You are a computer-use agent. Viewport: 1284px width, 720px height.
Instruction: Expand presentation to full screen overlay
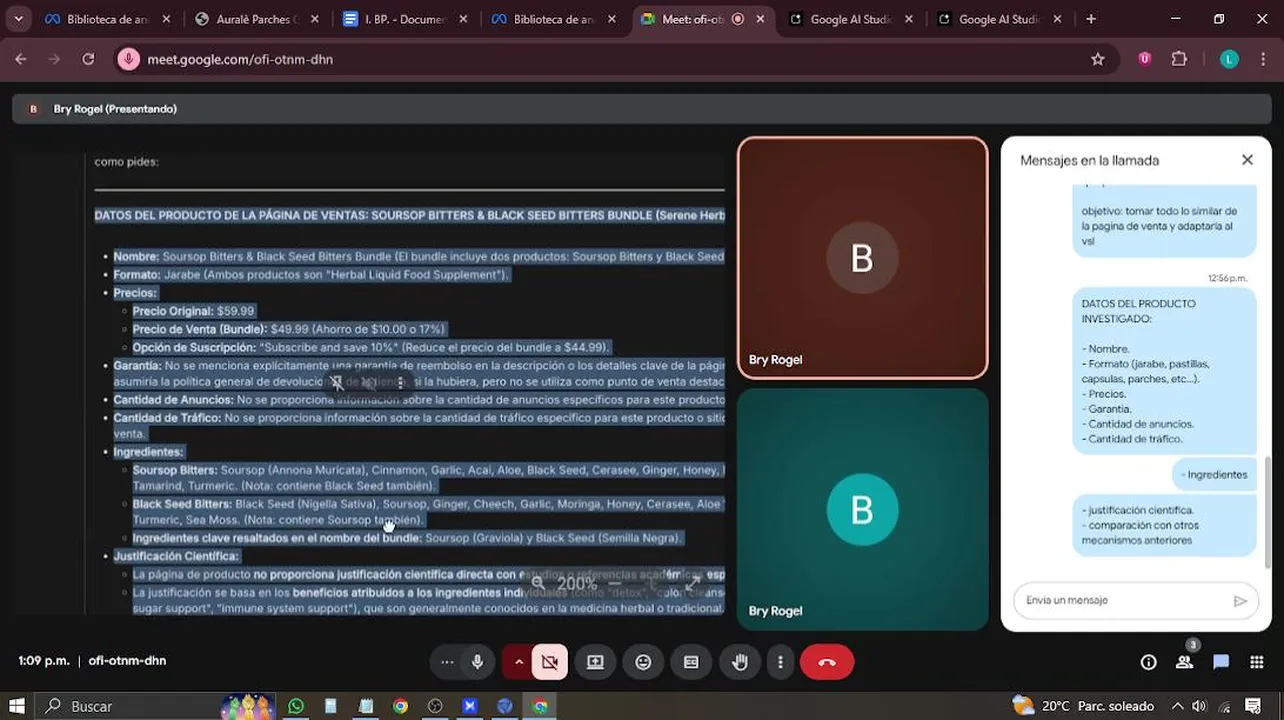coord(692,583)
